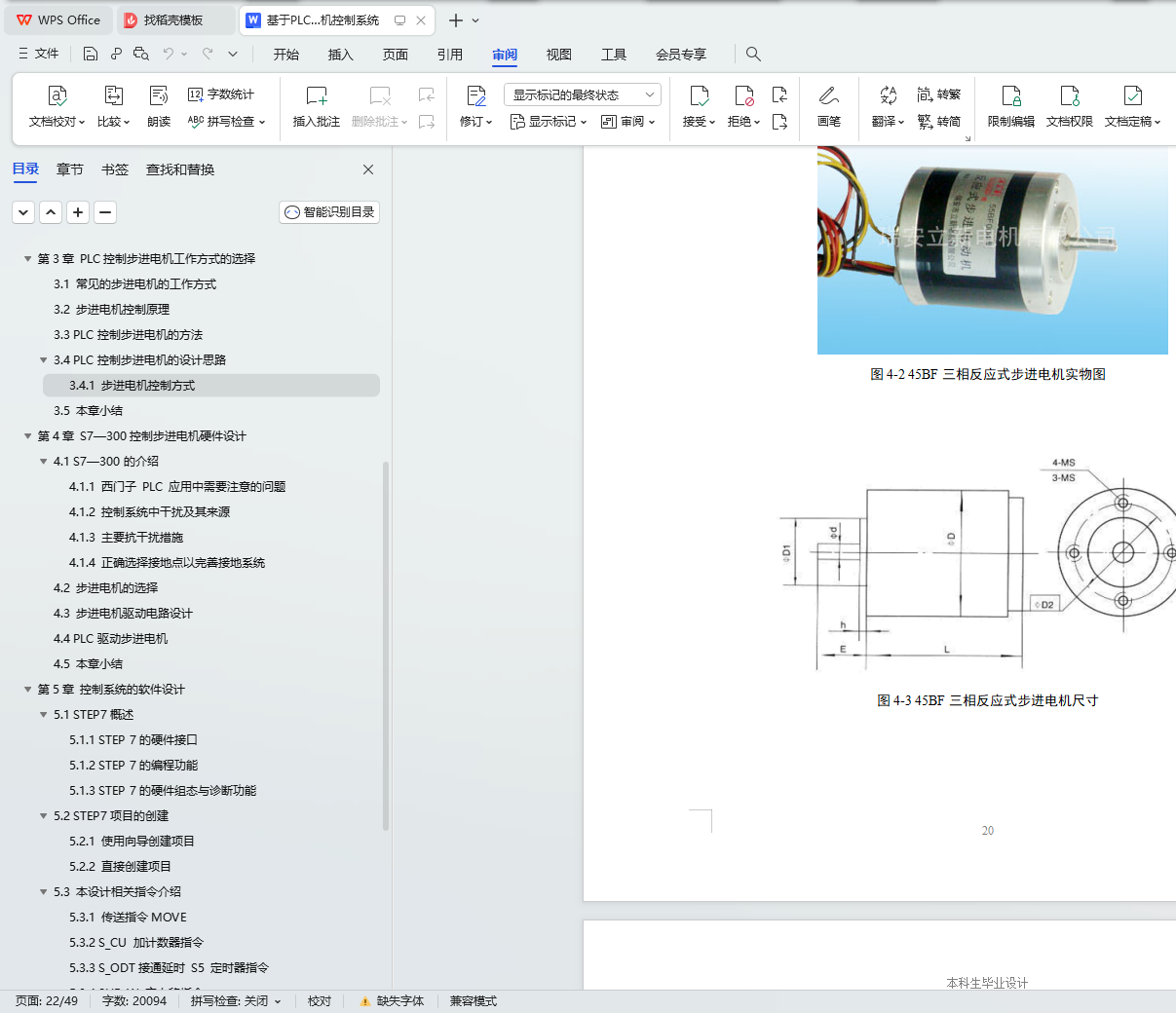The width and height of the screenshot is (1176, 1013).
Task: Select outline item 4.2 步进电机的选择
Action: [x=105, y=588]
